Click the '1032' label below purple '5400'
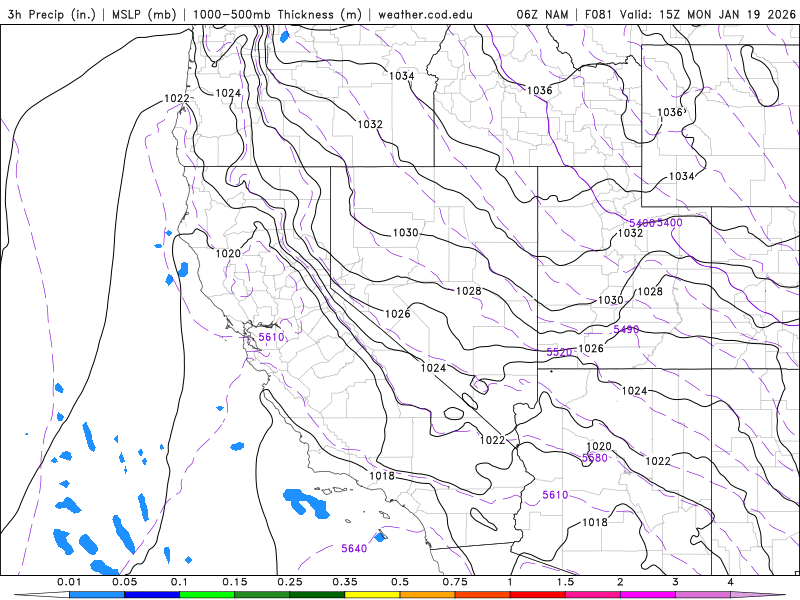Image resolution: width=800 pixels, height=600 pixels. pyautogui.click(x=631, y=233)
